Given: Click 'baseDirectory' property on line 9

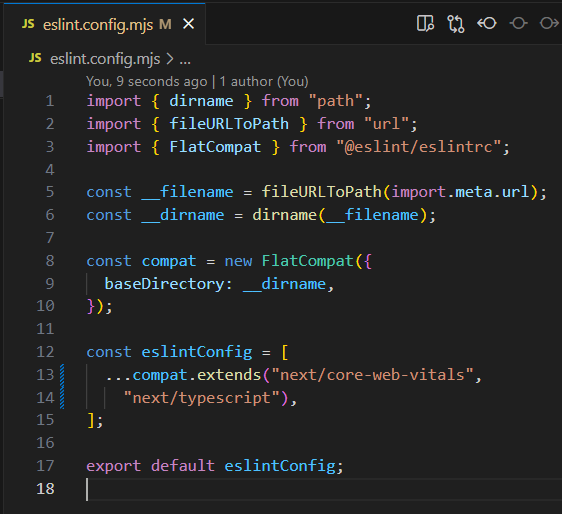Looking at the screenshot, I should point(165,284).
